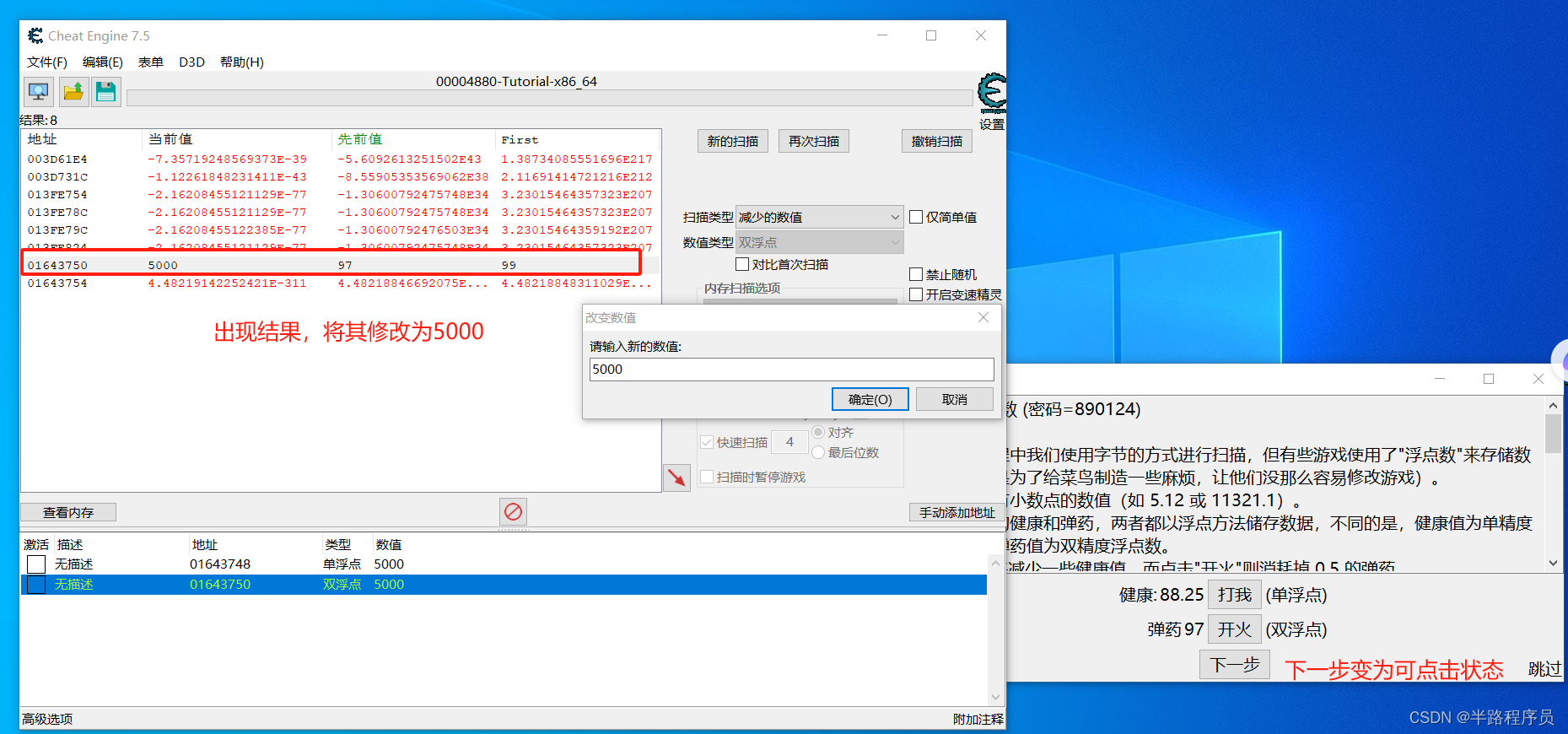Viewport: 1568px width, 734px height.
Task: Select result row address 003D61E4
Action: pyautogui.click(x=340, y=159)
